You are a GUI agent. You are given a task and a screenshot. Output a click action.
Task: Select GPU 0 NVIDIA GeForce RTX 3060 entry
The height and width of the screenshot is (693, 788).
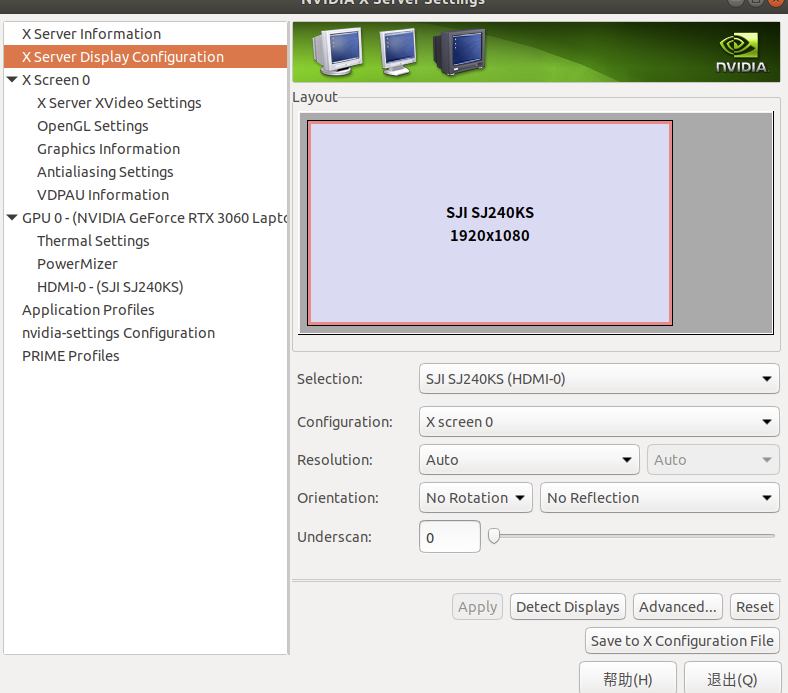pyautogui.click(x=154, y=218)
